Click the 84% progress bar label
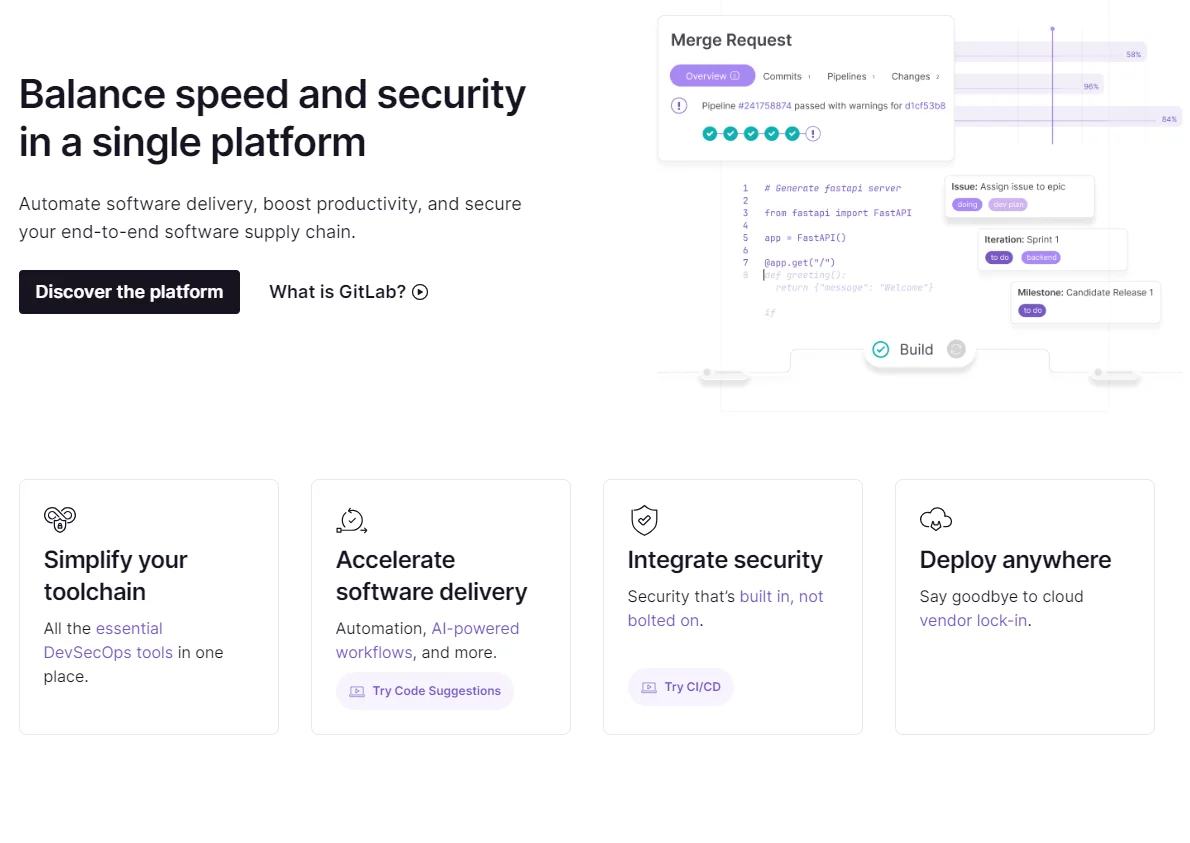The image size is (1190, 843). [1170, 119]
